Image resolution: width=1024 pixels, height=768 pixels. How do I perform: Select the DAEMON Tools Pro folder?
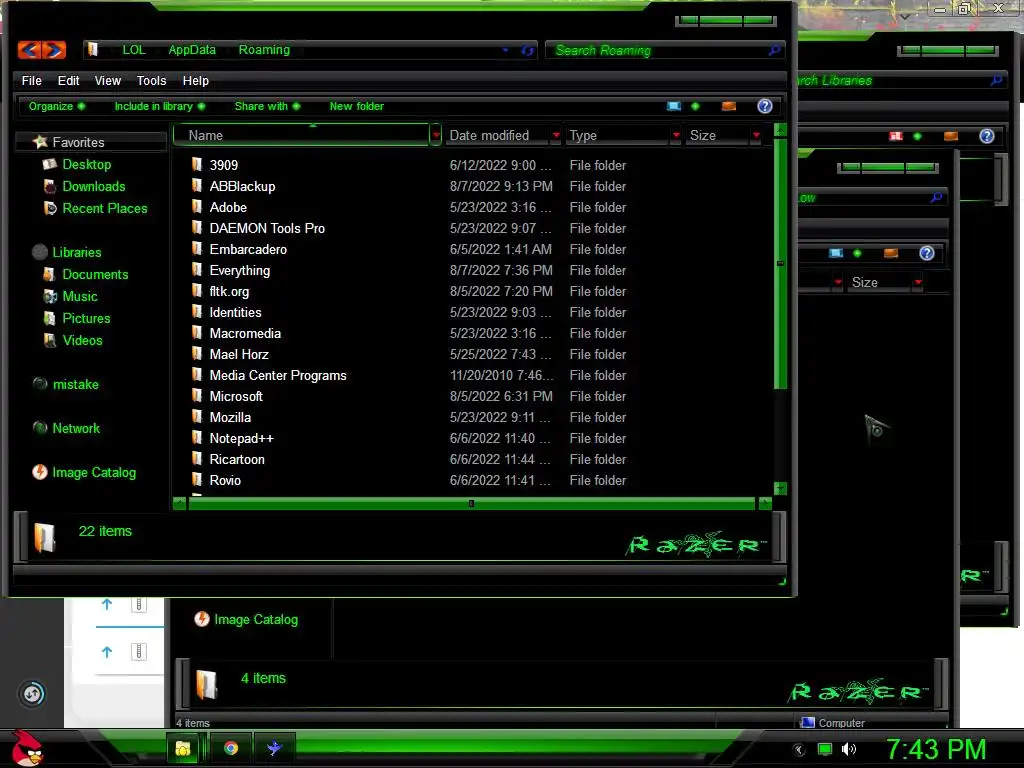(267, 229)
